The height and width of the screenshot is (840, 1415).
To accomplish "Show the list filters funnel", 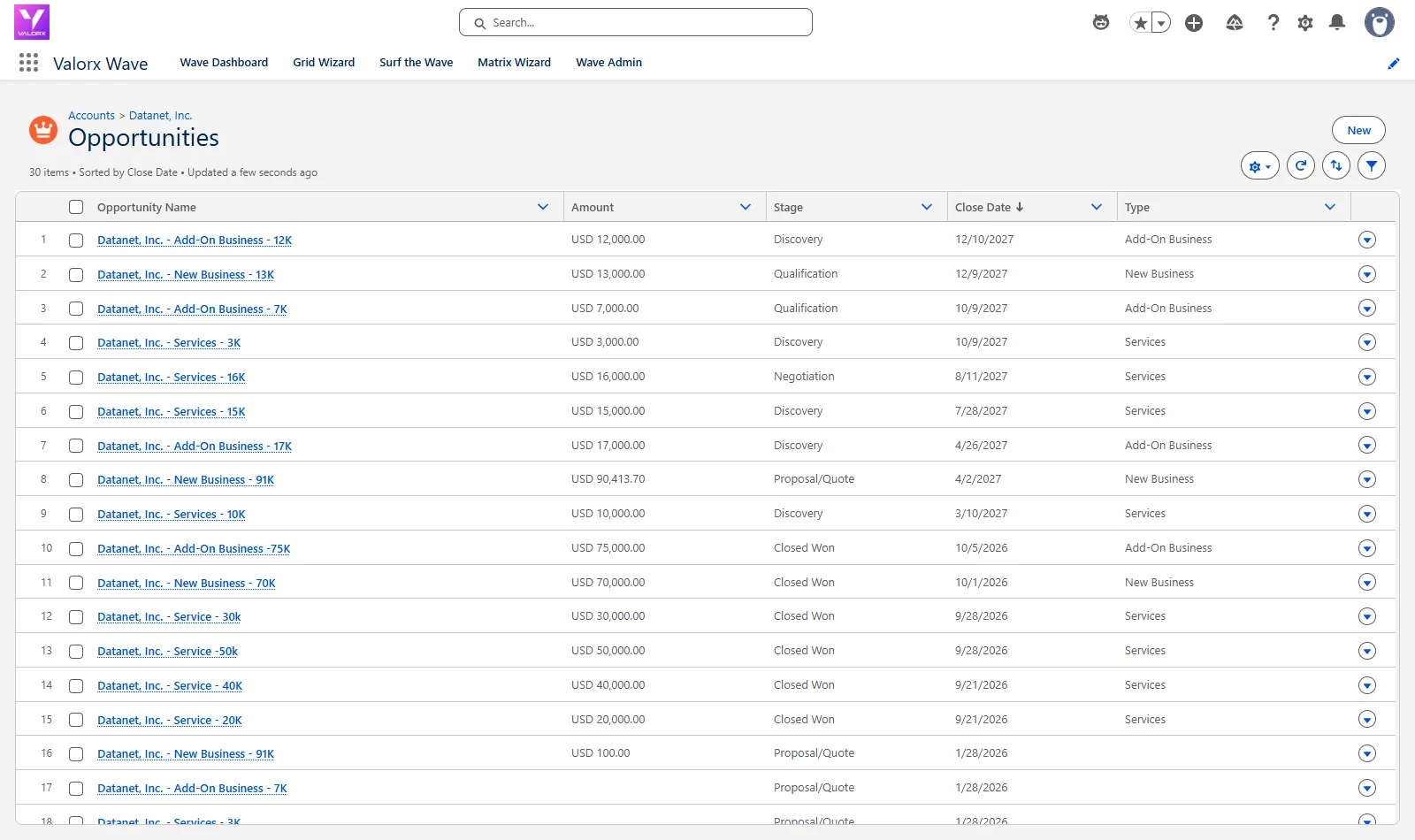I will click(x=1372, y=165).
